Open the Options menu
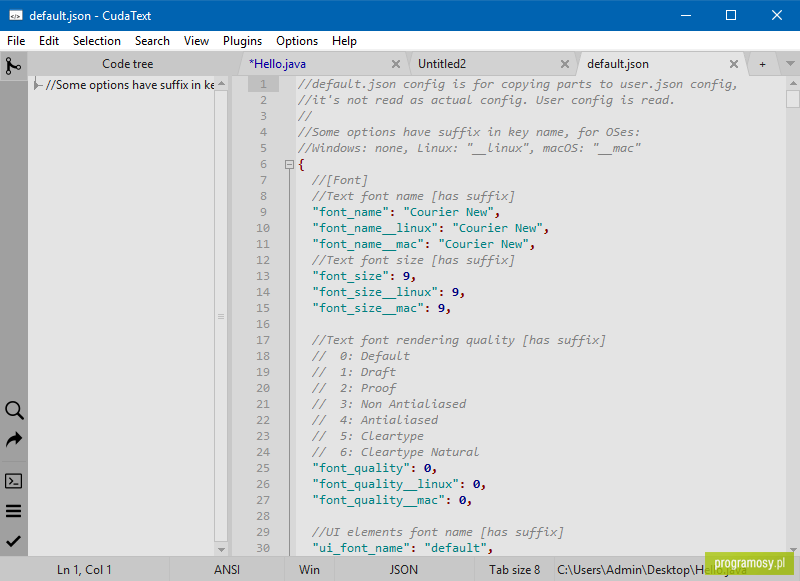This screenshot has width=800, height=581. [x=297, y=41]
